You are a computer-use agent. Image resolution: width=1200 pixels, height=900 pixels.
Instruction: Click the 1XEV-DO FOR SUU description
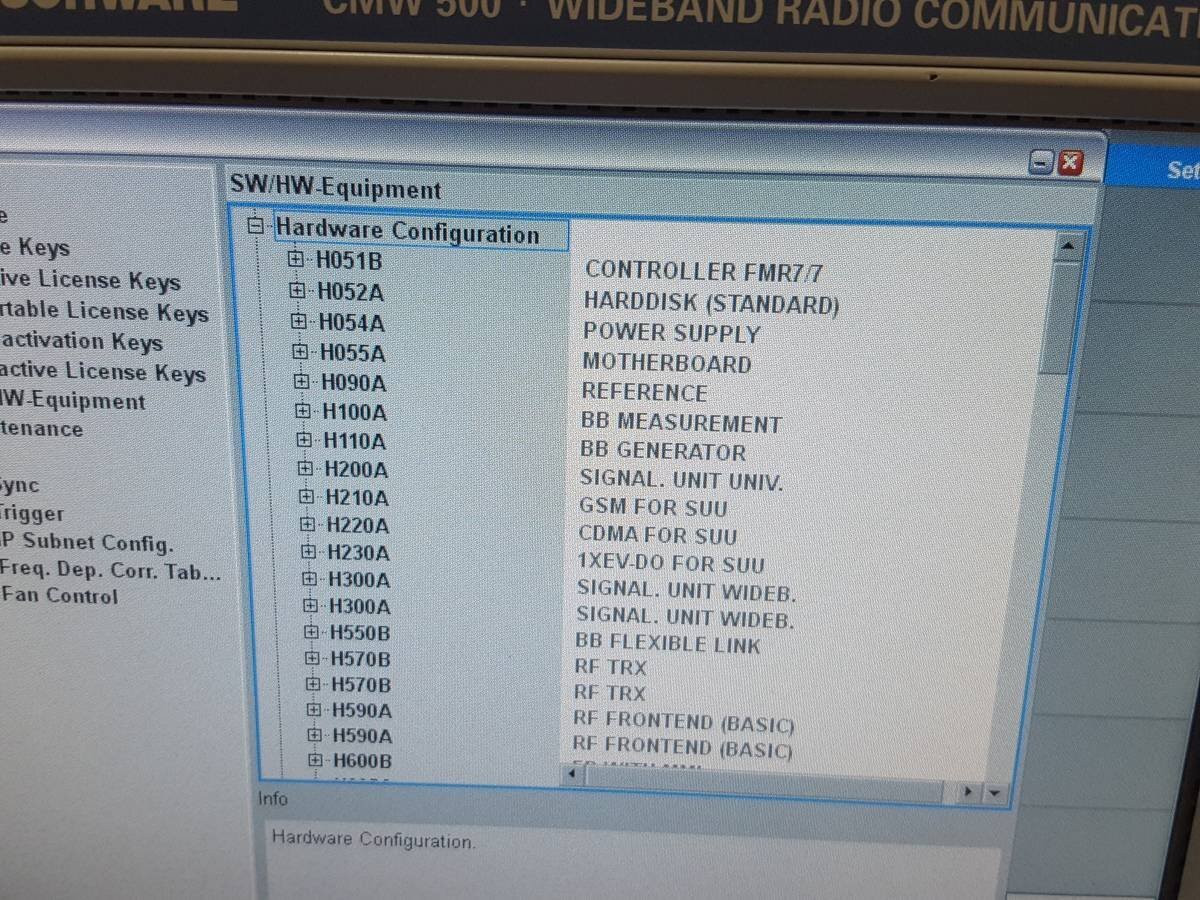(x=671, y=564)
